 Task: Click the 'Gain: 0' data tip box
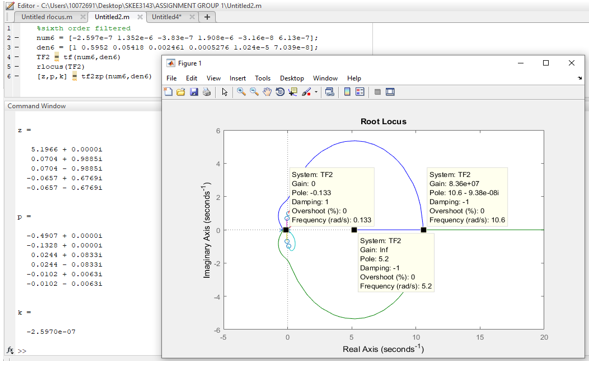point(332,197)
